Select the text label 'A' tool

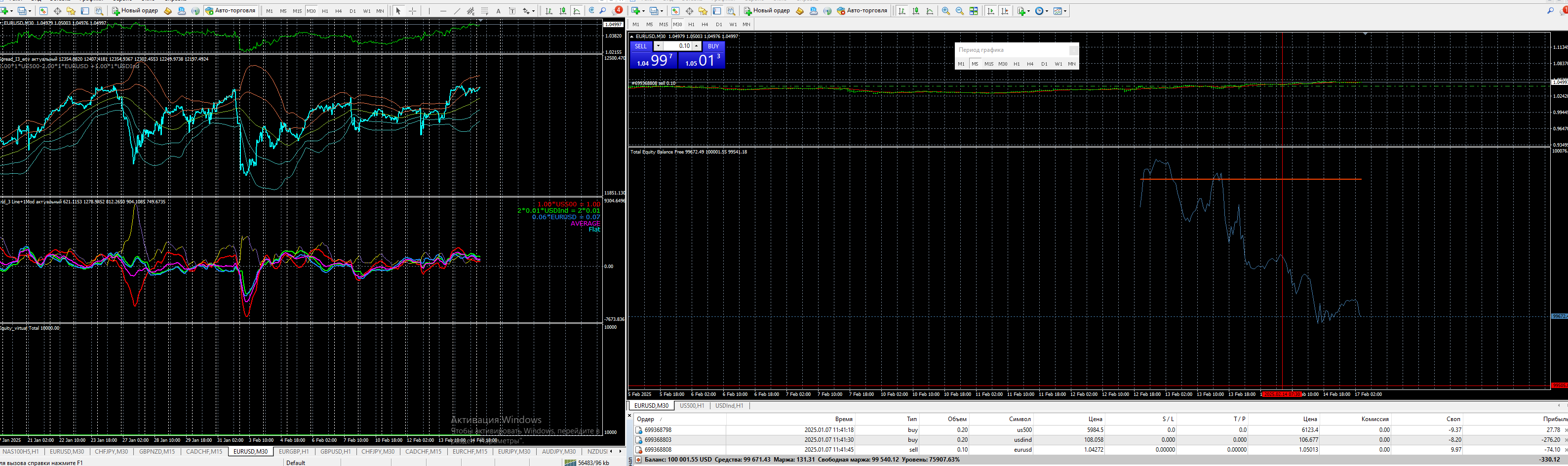[499, 11]
